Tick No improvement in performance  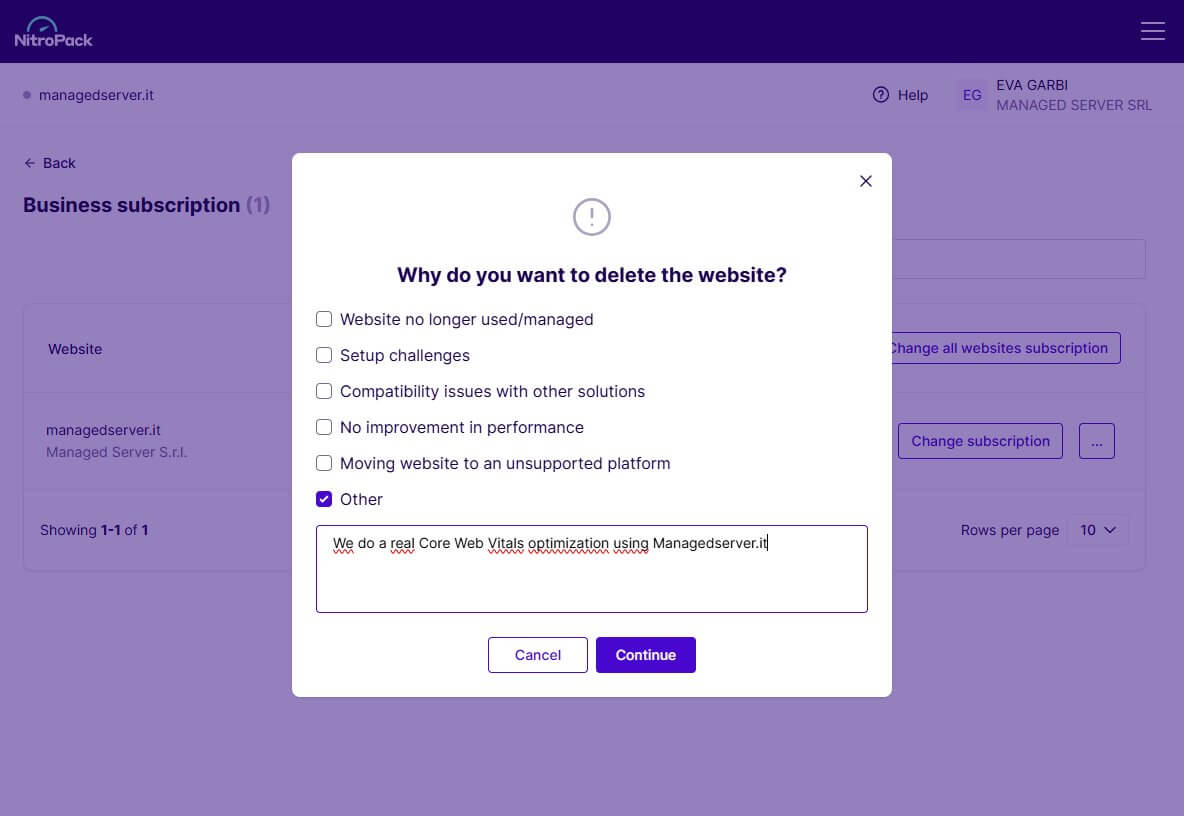click(x=324, y=427)
